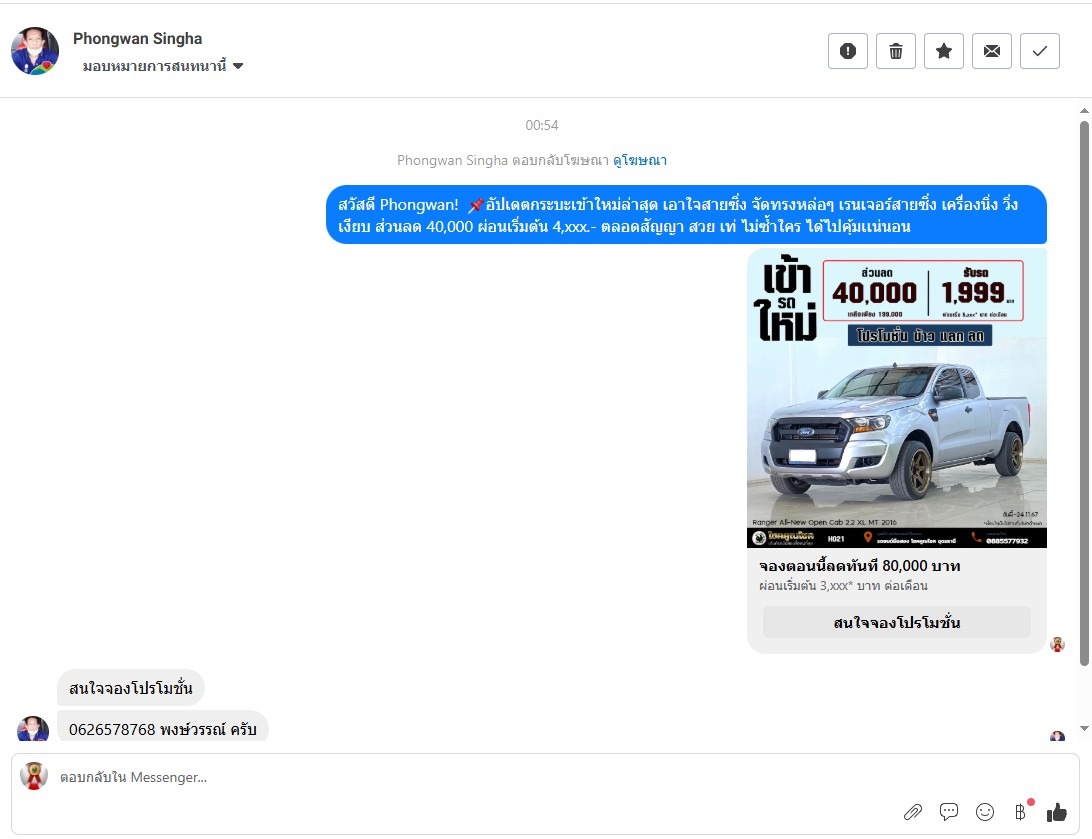Open Phongwan Singha profile picture in header
The width and height of the screenshot is (1092, 839).
pos(35,51)
